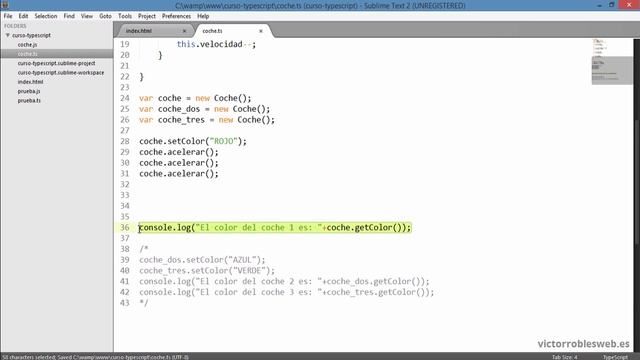
Task: Restore down the Sublime Text window
Action: click(x=611, y=5)
